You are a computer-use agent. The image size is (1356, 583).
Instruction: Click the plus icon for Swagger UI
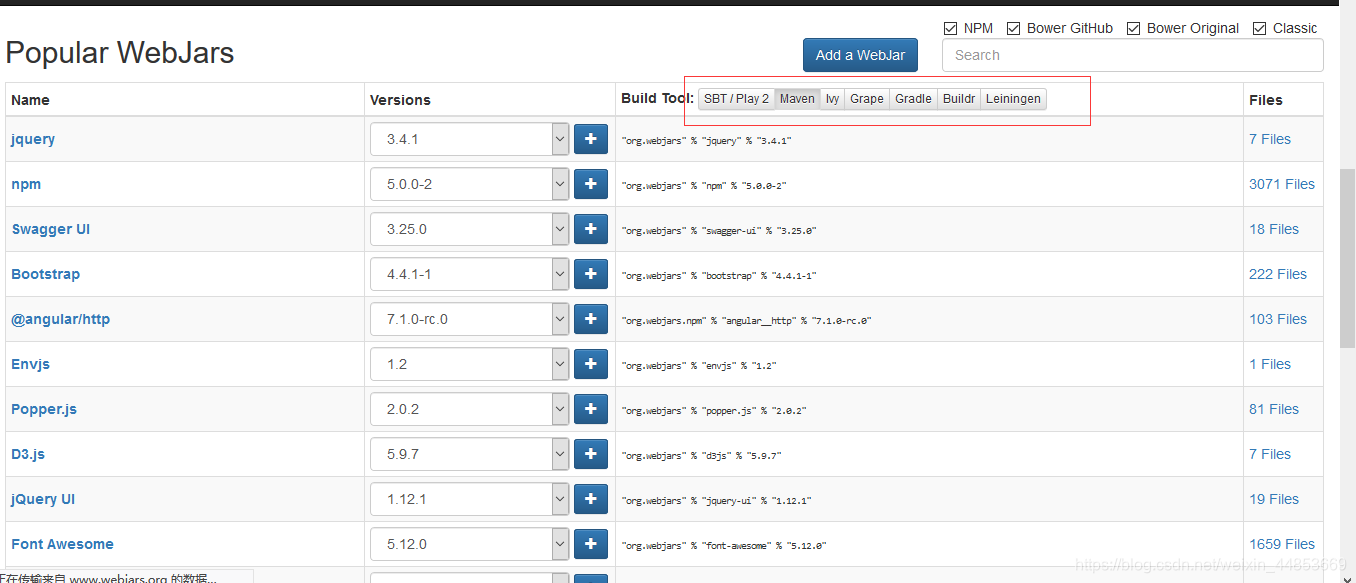click(590, 229)
